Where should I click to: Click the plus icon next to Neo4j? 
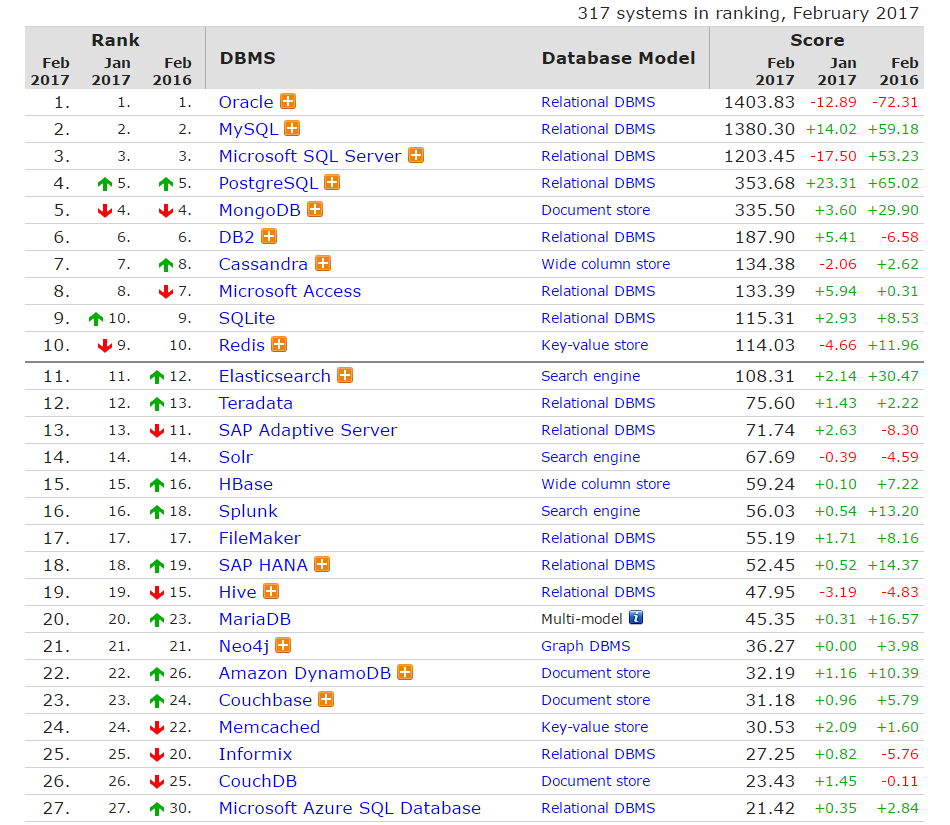click(284, 645)
